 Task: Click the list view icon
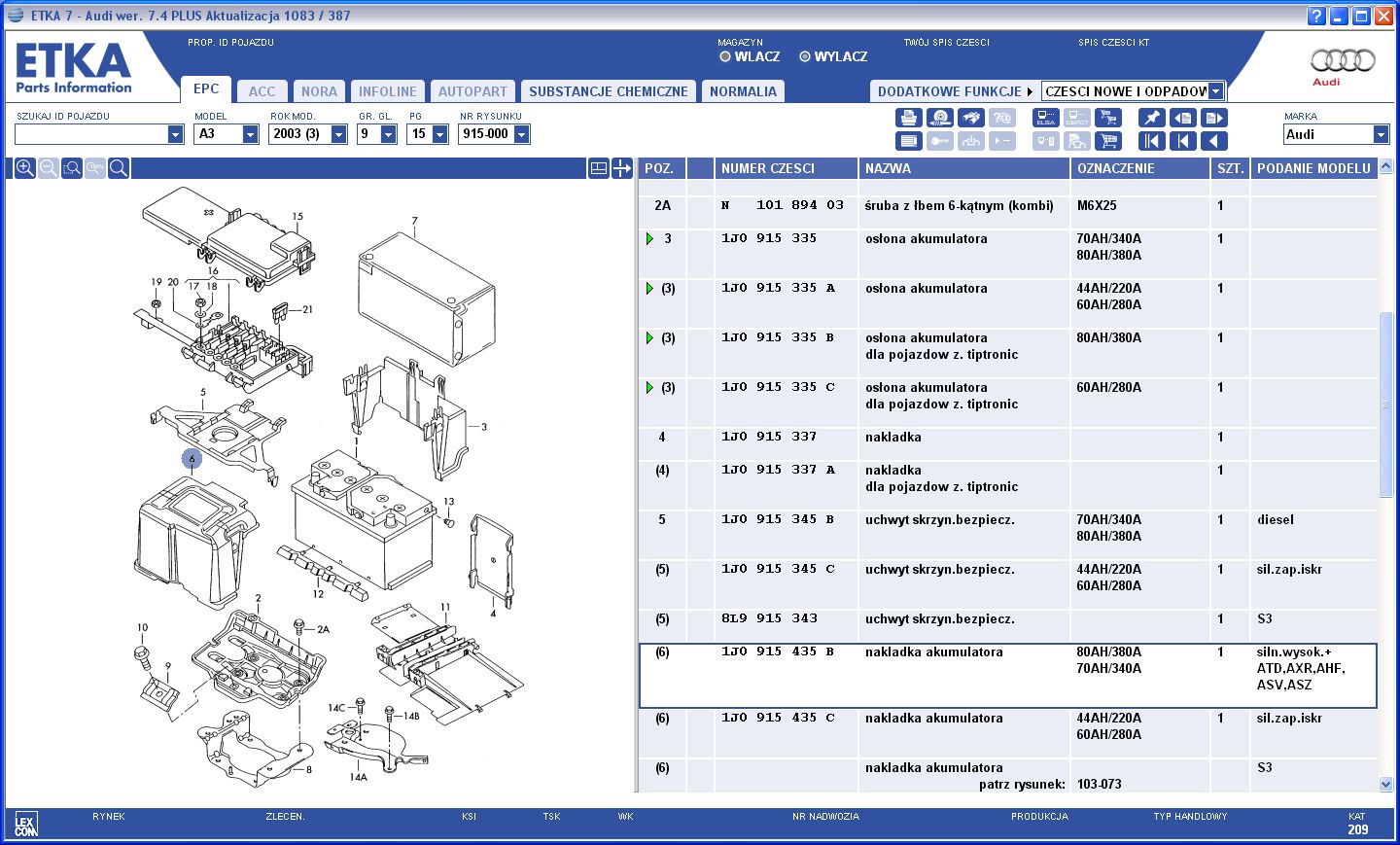click(x=909, y=141)
